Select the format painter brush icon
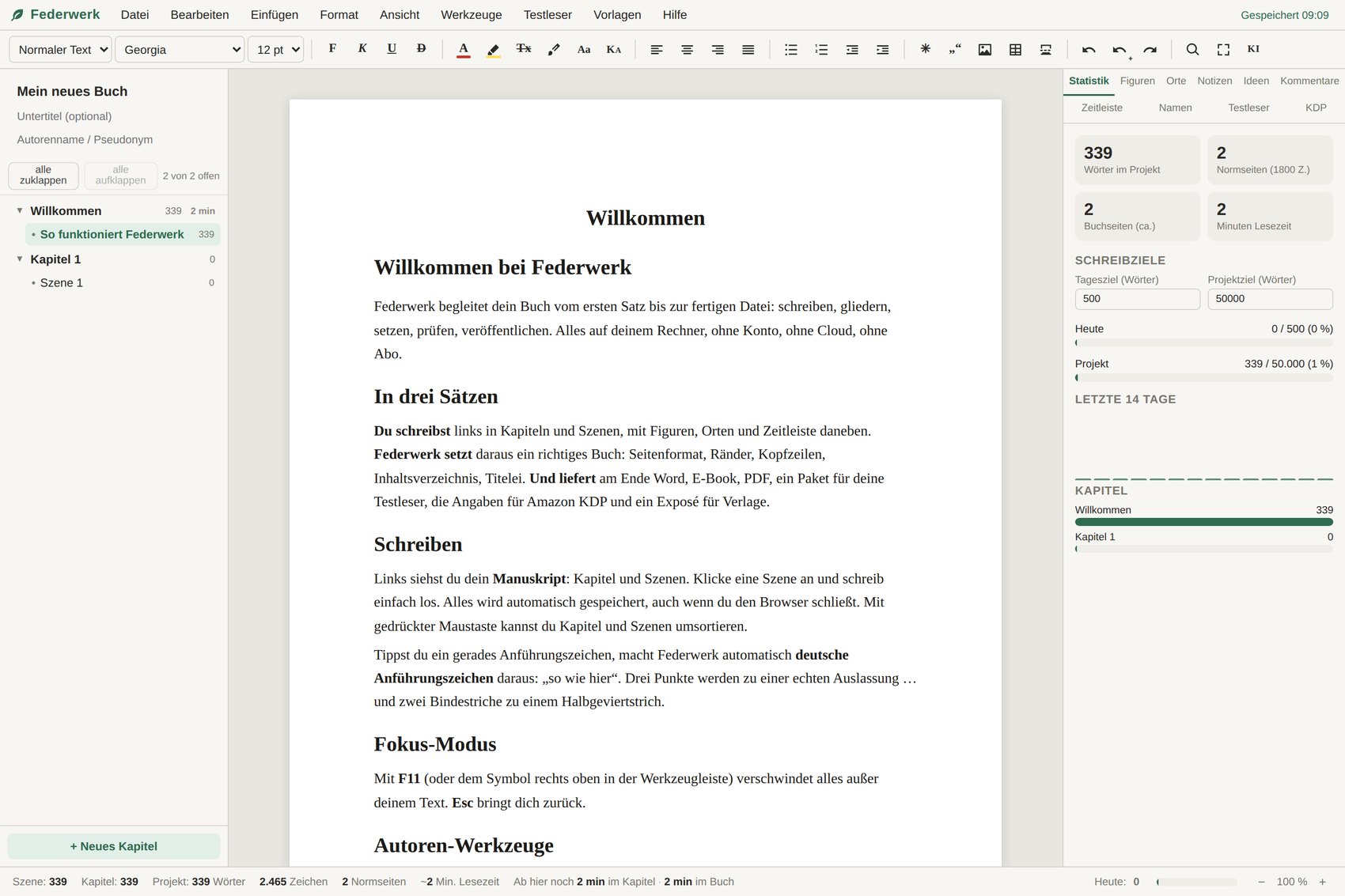The height and width of the screenshot is (896, 1345). 554,49
